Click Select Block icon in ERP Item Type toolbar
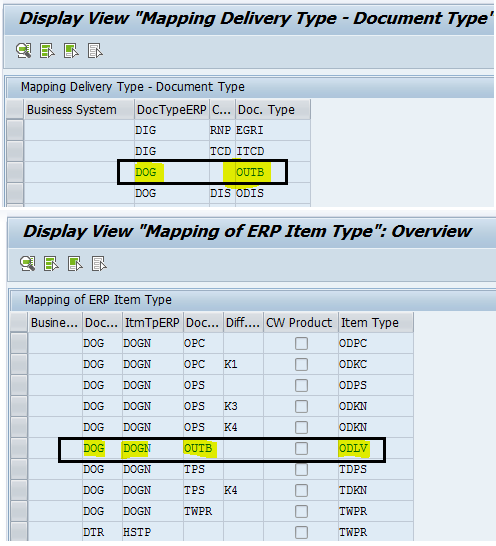This screenshot has width=496, height=546. click(x=75, y=264)
